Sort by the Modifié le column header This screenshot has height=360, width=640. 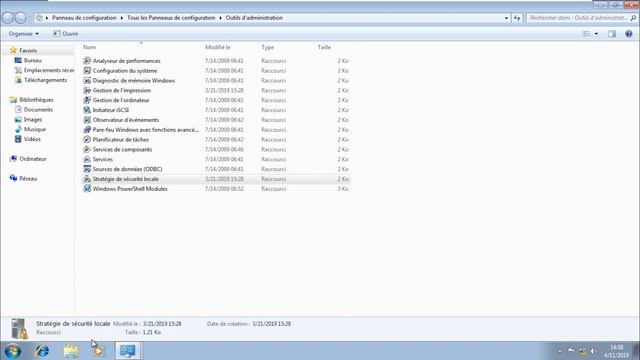[x=218, y=47]
